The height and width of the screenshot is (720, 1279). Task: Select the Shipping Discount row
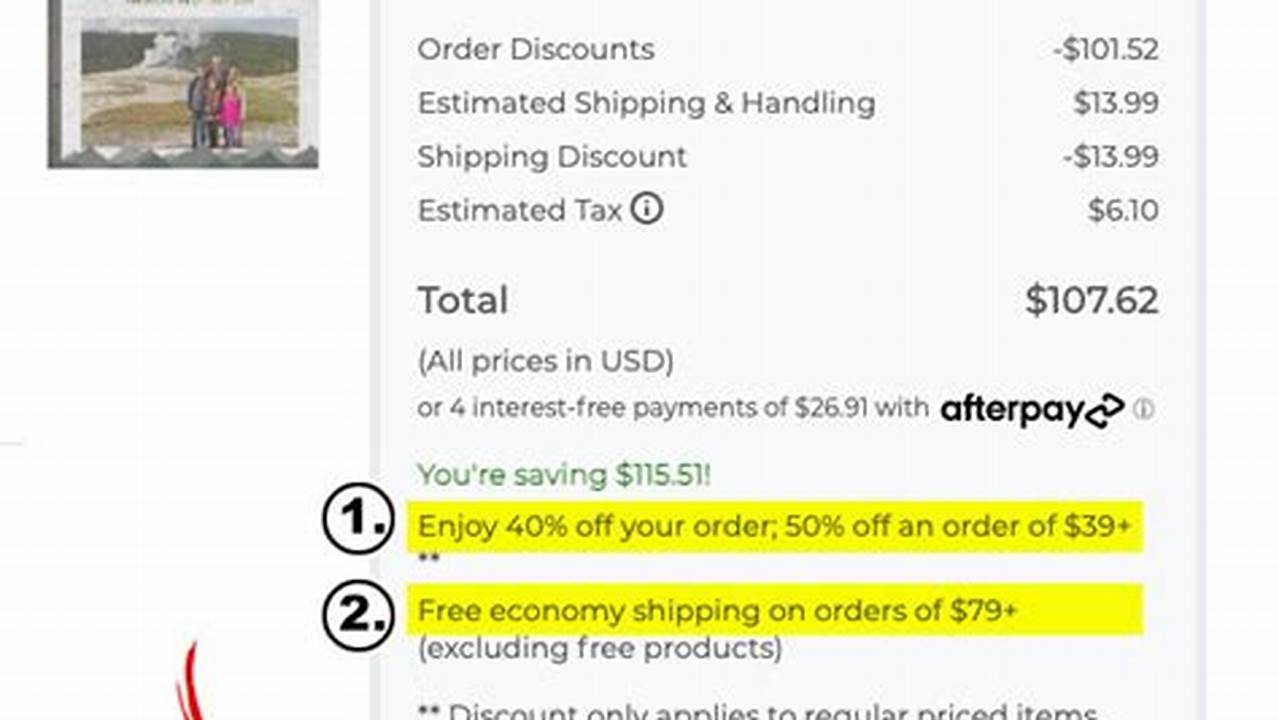pos(552,157)
